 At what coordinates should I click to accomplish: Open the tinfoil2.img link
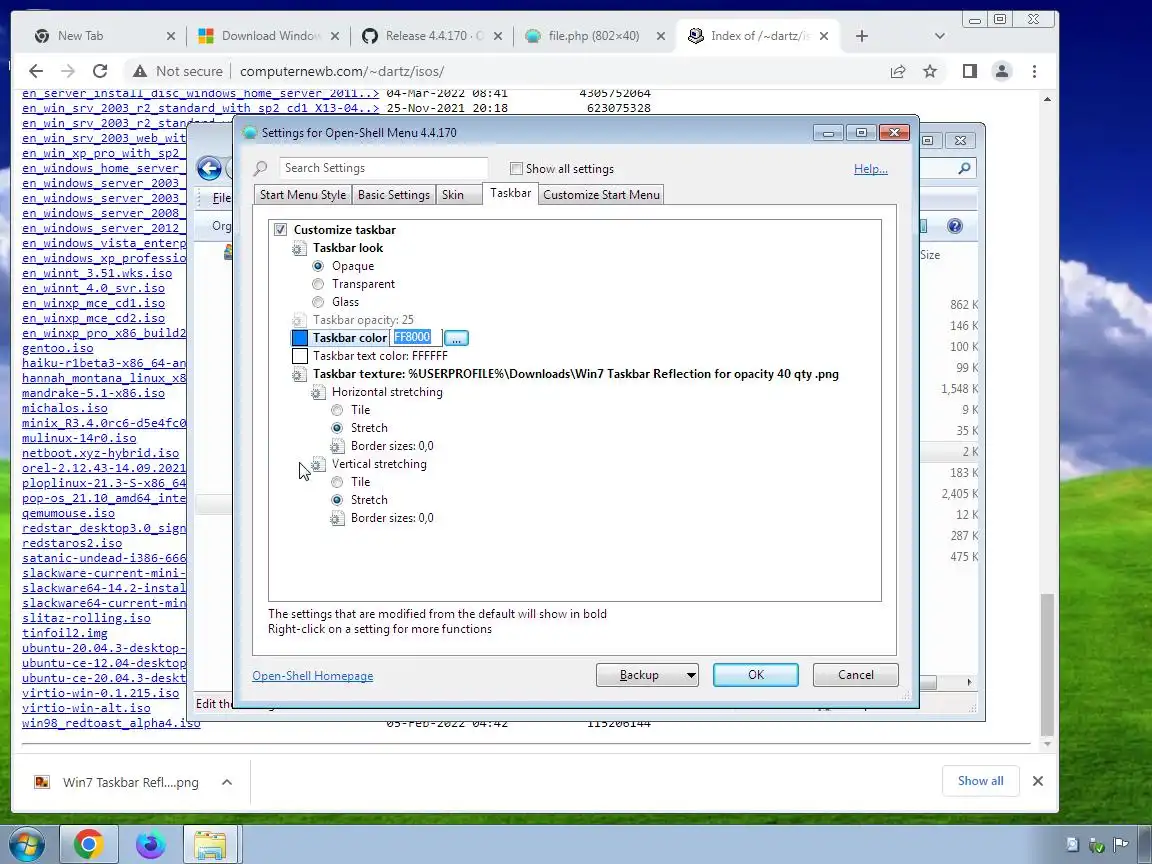65,633
